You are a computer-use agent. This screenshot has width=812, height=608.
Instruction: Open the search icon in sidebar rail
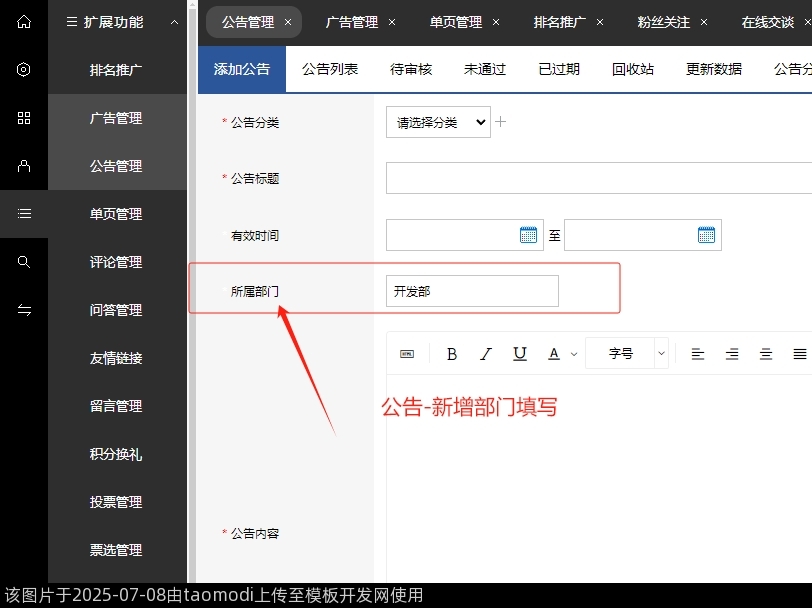(x=24, y=262)
